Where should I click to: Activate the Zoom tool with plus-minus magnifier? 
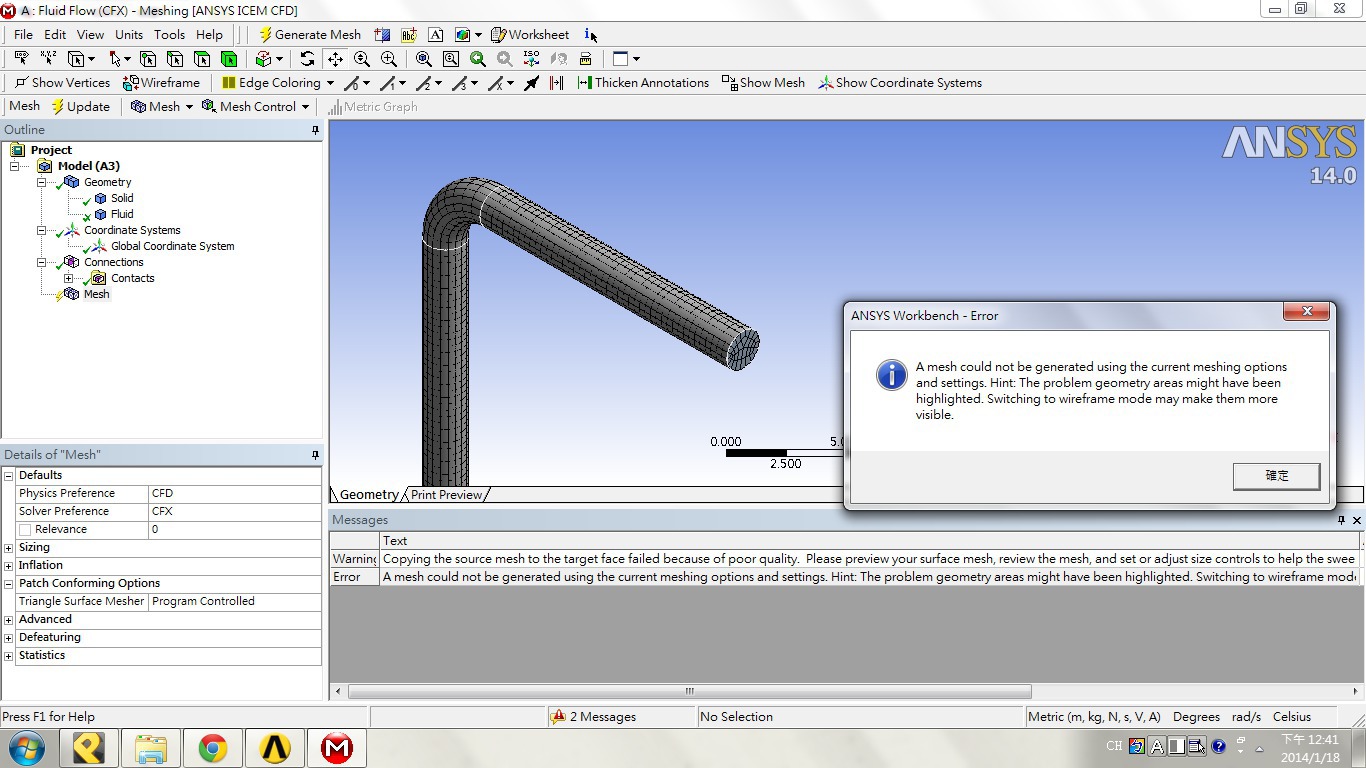(362, 59)
